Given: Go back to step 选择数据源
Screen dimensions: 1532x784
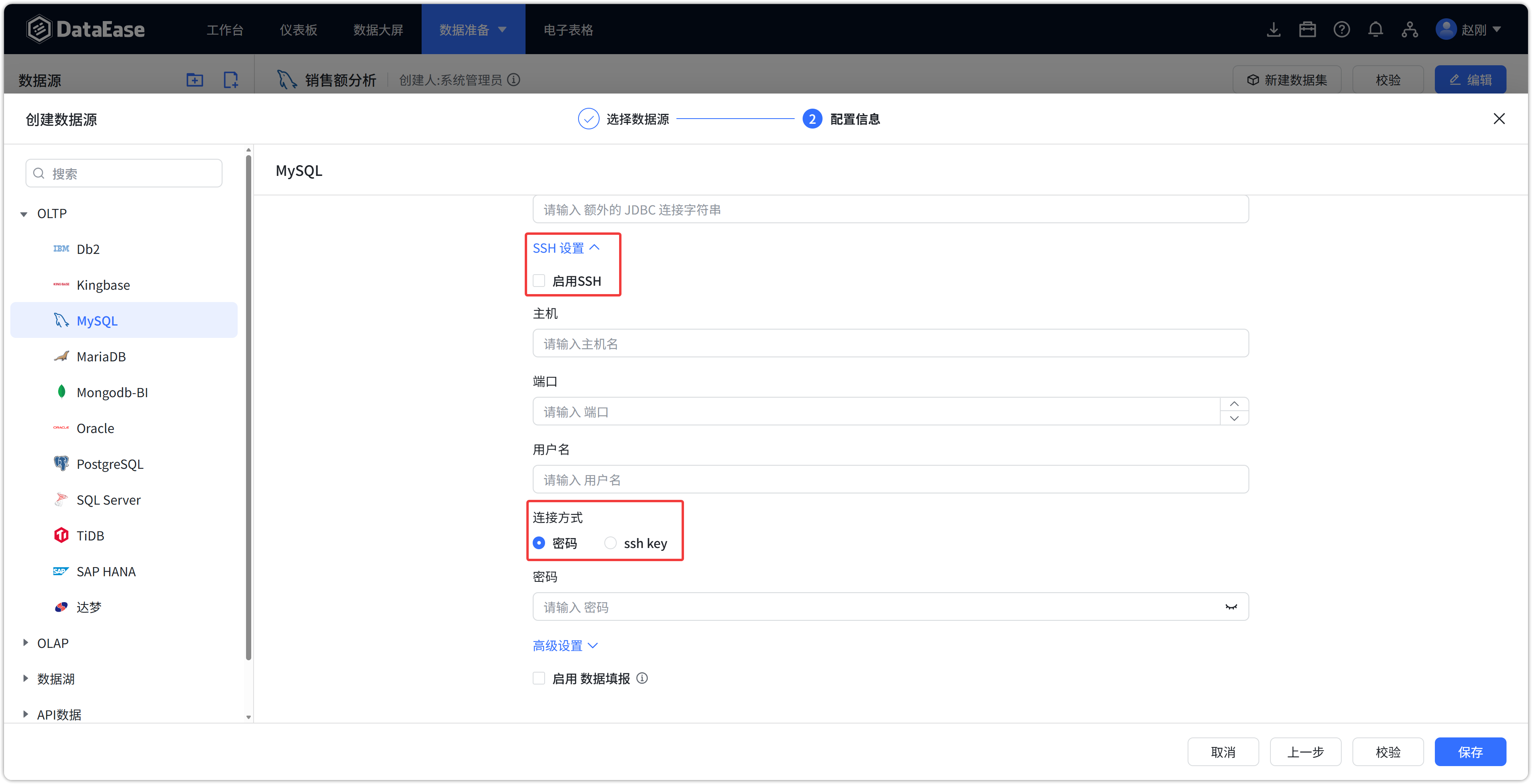Looking at the screenshot, I should click(x=623, y=119).
